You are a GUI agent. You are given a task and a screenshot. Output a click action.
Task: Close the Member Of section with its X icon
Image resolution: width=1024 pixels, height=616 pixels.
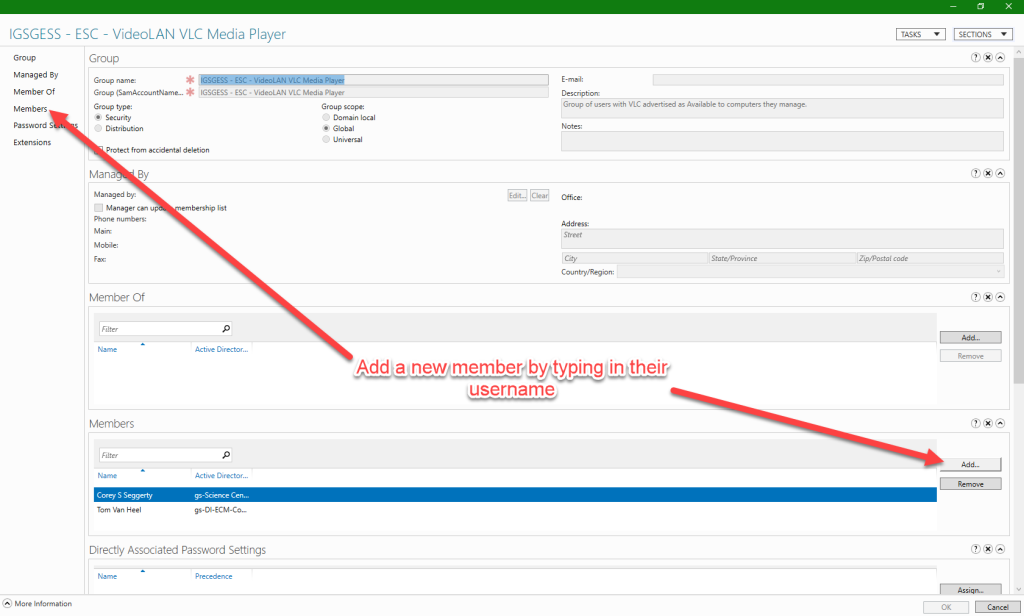(988, 297)
